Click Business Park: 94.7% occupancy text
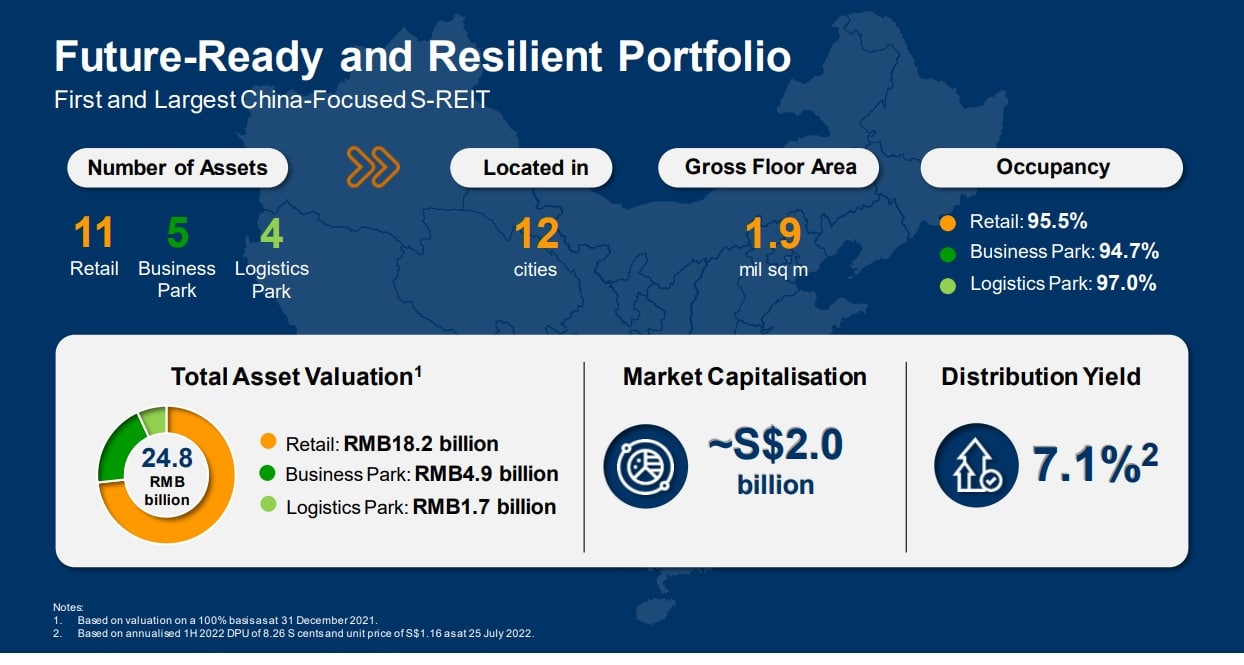 1064,253
